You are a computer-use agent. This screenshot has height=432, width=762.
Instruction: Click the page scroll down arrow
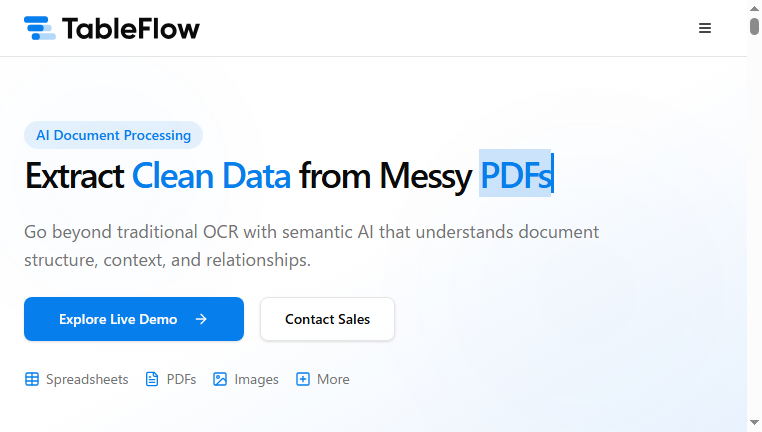tap(754, 423)
